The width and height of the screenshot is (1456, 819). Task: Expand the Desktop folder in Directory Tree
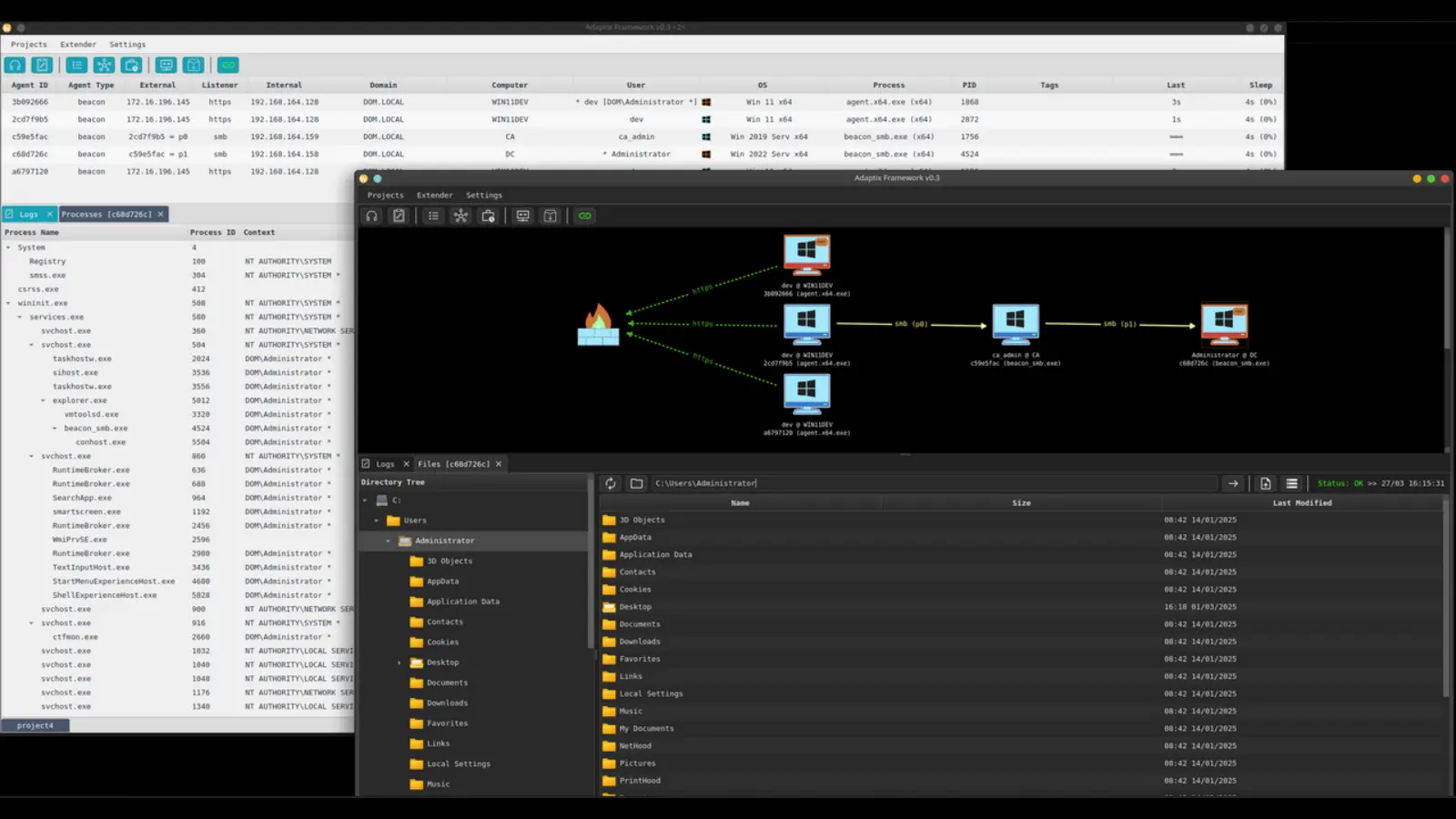pyautogui.click(x=399, y=662)
